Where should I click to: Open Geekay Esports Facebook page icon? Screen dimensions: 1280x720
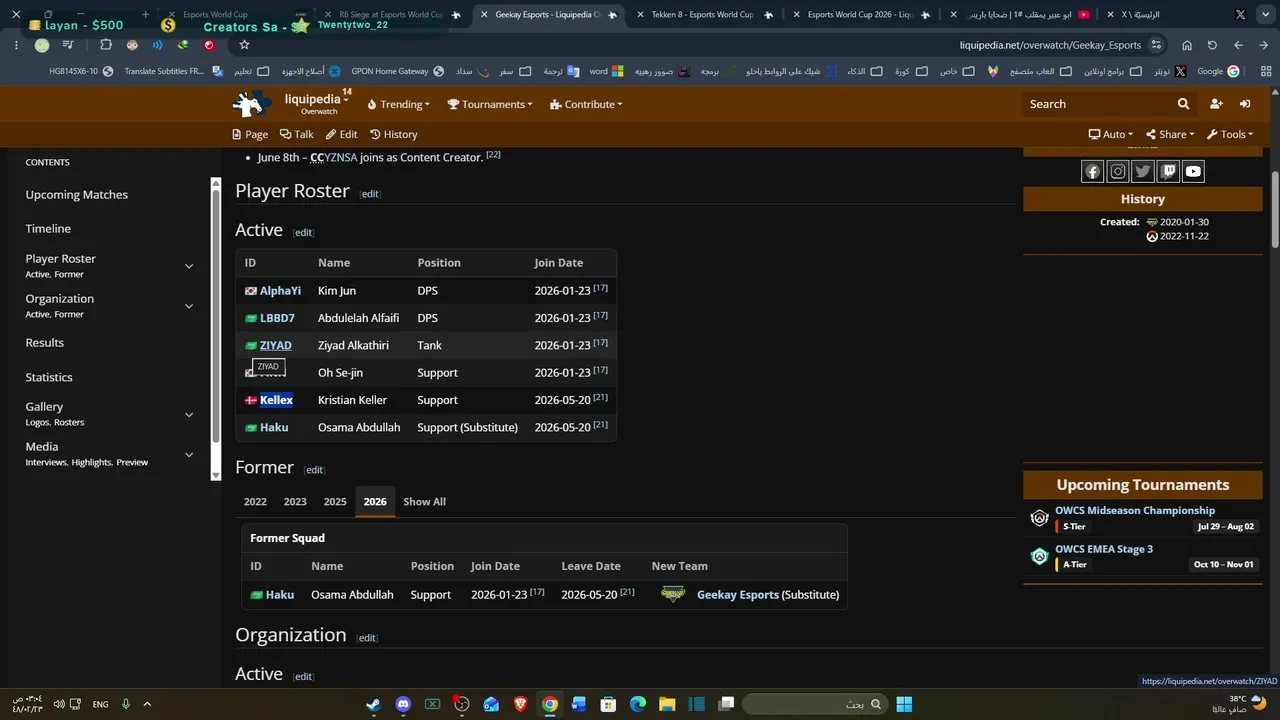click(x=1093, y=172)
